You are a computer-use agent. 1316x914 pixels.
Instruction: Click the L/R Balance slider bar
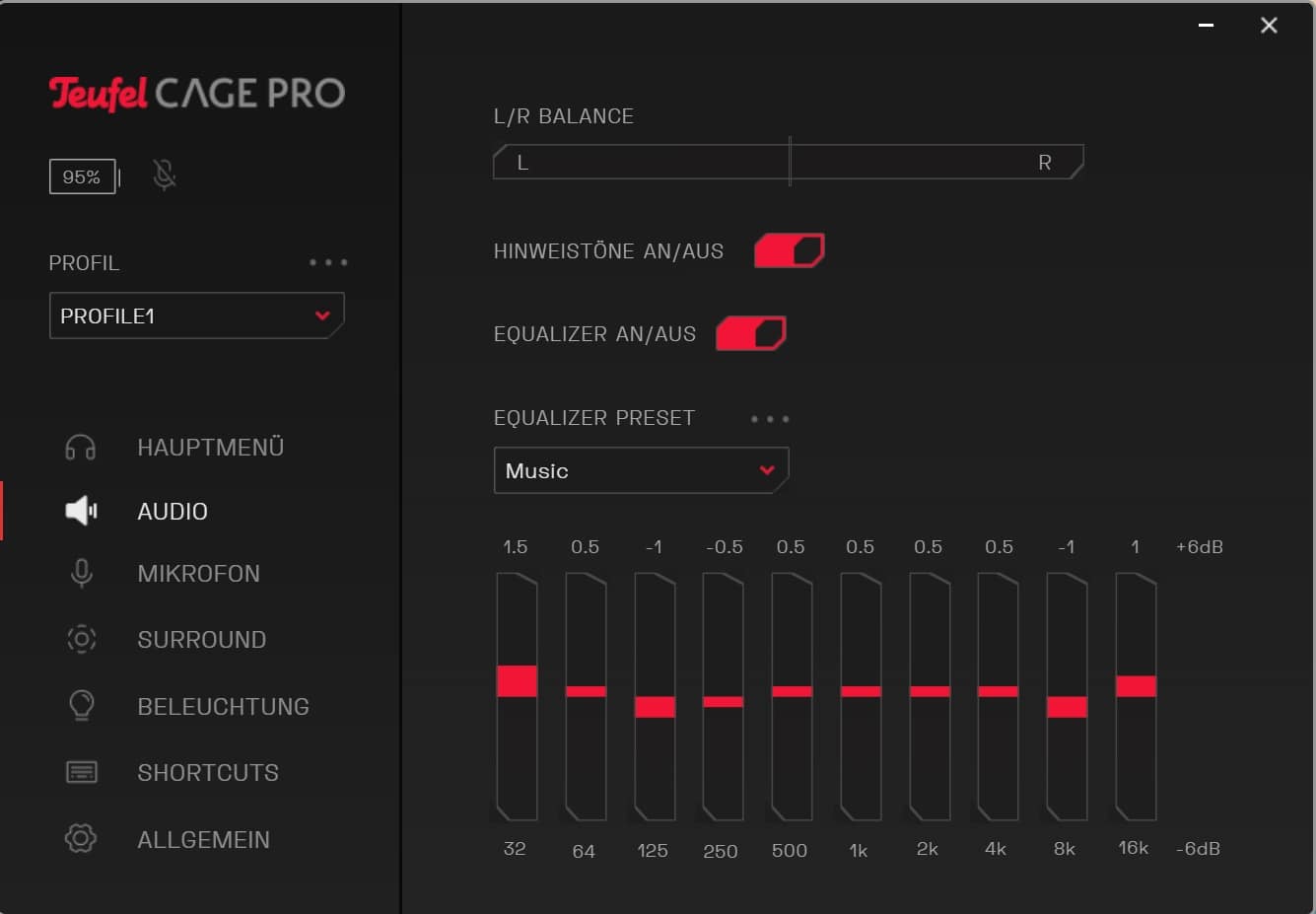coord(789,163)
